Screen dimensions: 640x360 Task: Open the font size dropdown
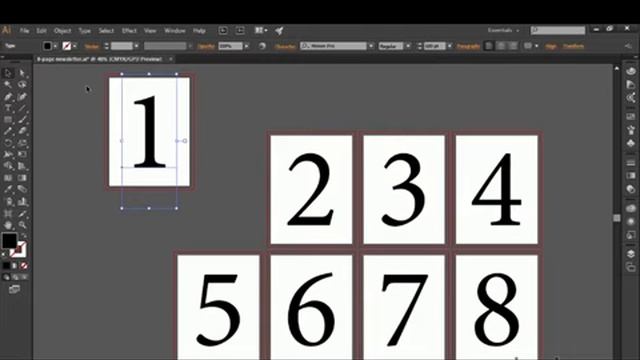(x=449, y=46)
